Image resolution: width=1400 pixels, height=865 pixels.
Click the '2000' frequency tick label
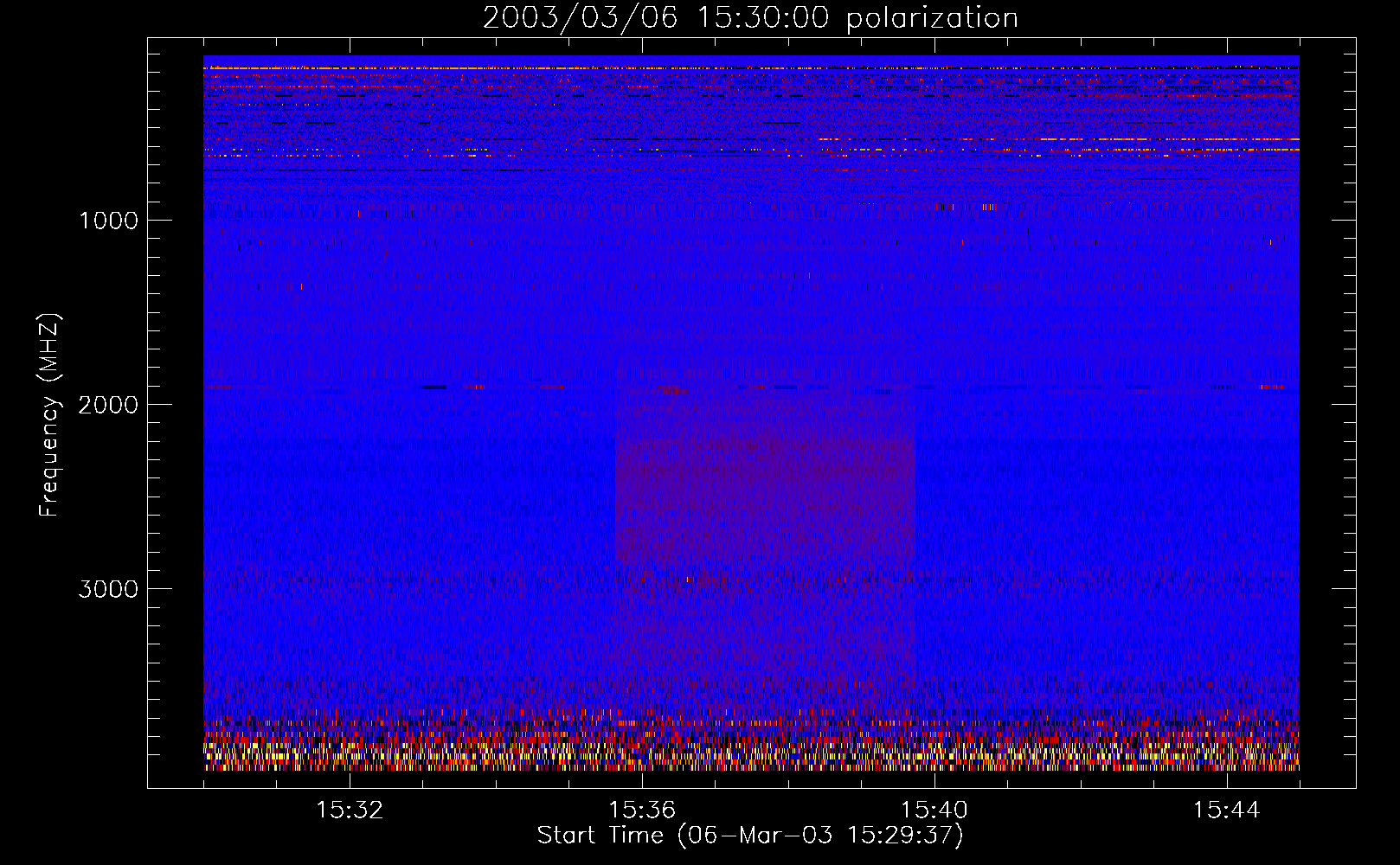[108, 405]
